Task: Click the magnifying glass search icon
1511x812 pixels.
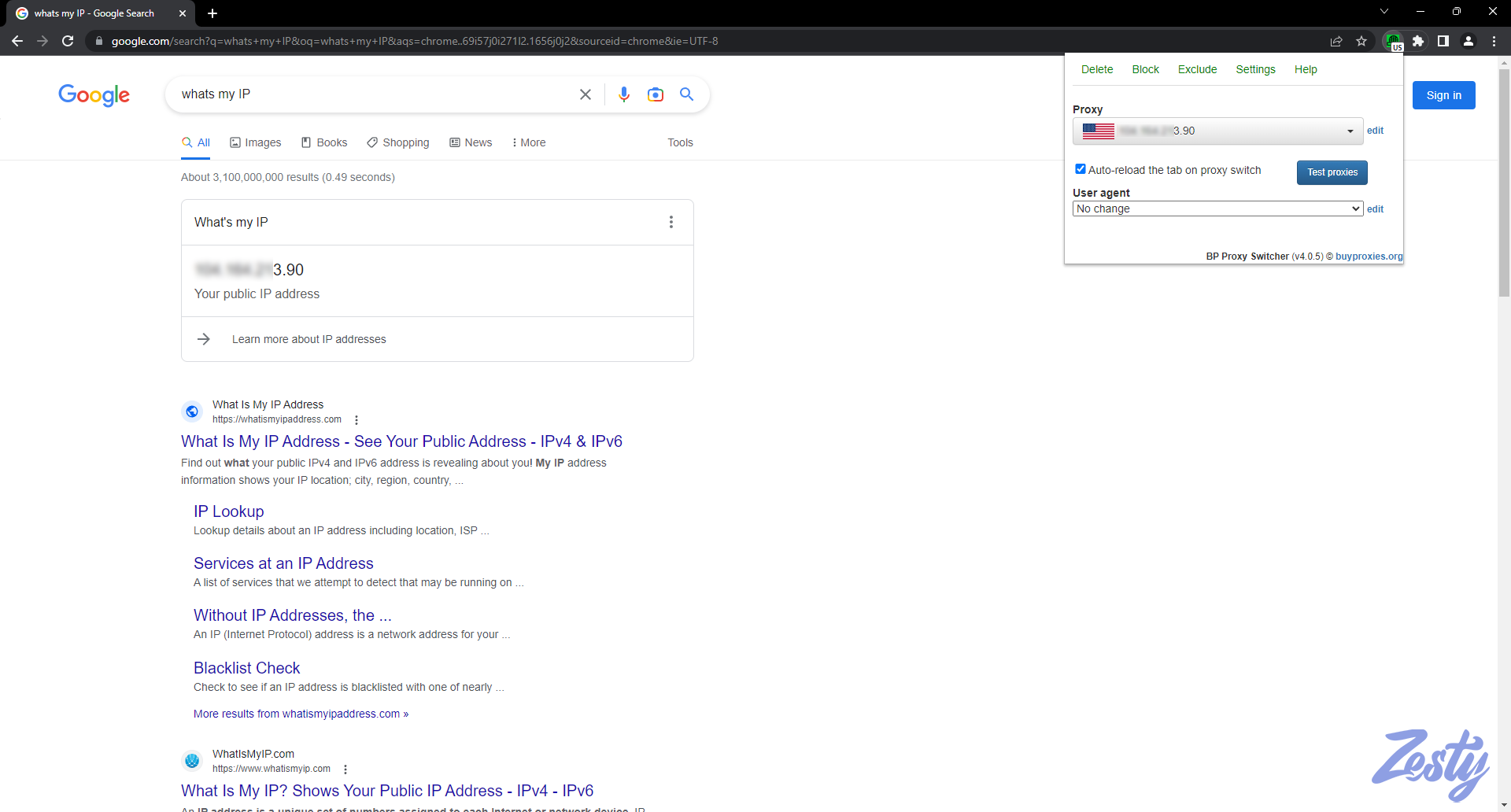Action: [x=686, y=94]
